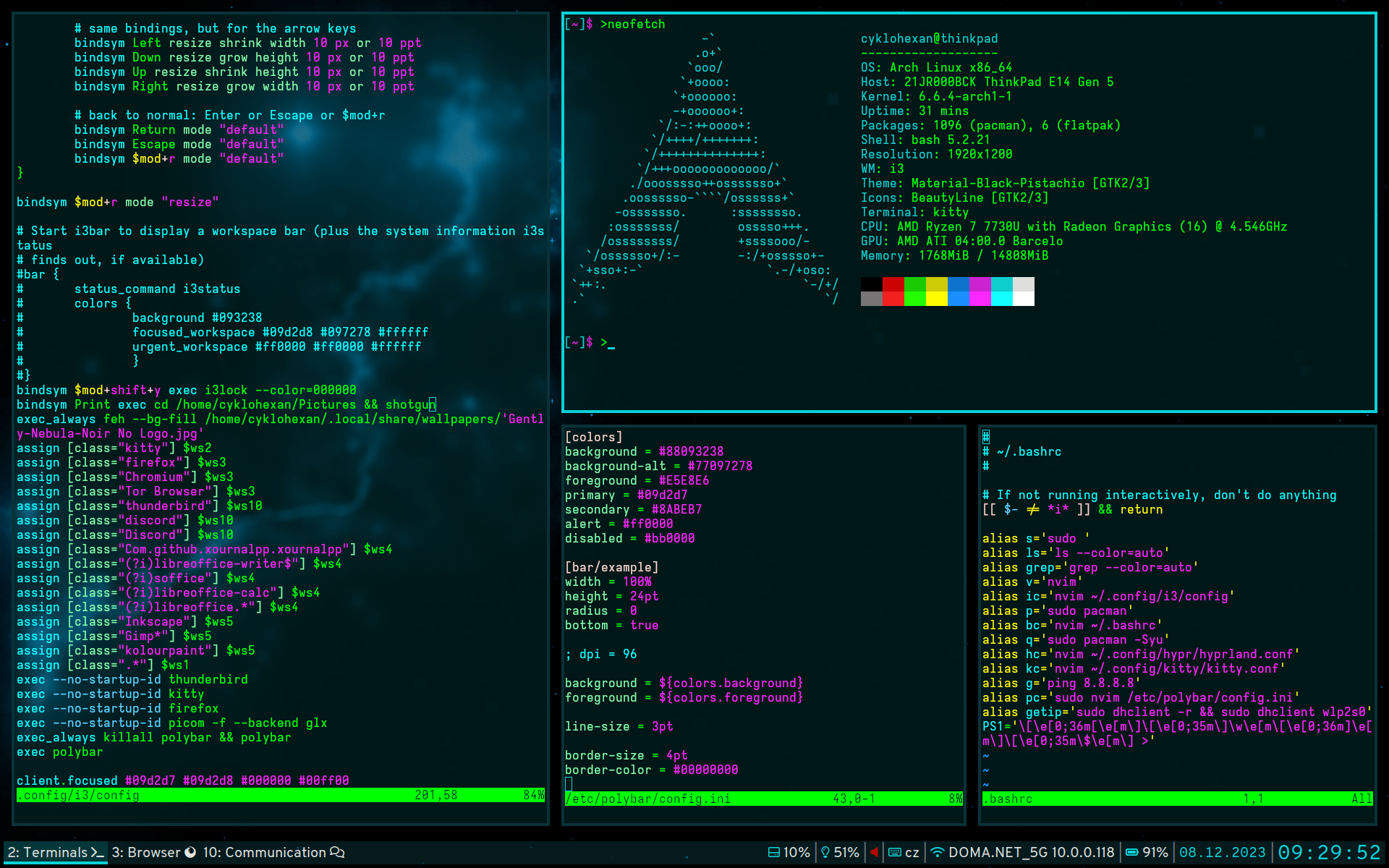Click the 09:29:52 clock module
The width and height of the screenshot is (1389, 868).
pos(1329,852)
